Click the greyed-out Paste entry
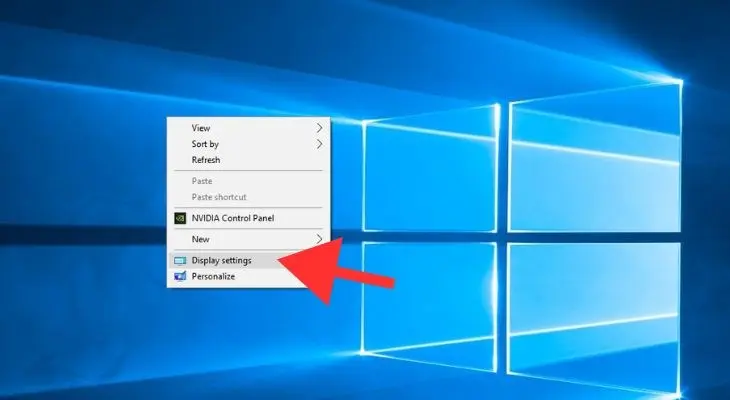The height and width of the screenshot is (400, 730). click(249, 181)
